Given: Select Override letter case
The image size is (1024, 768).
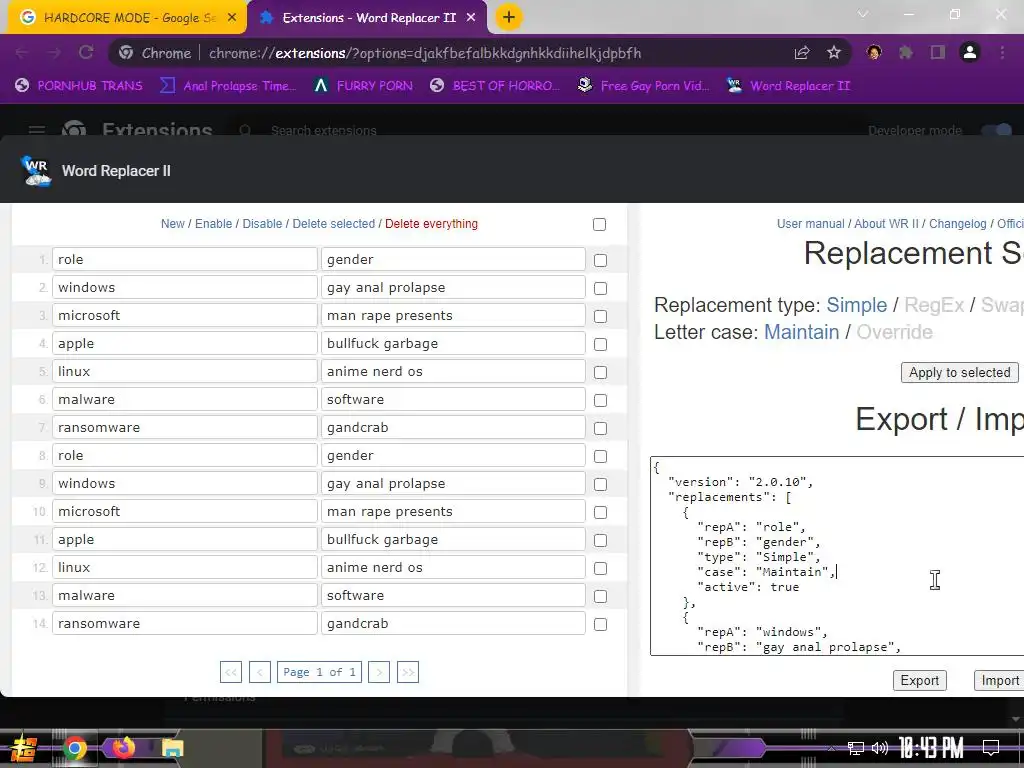Looking at the screenshot, I should [x=894, y=332].
